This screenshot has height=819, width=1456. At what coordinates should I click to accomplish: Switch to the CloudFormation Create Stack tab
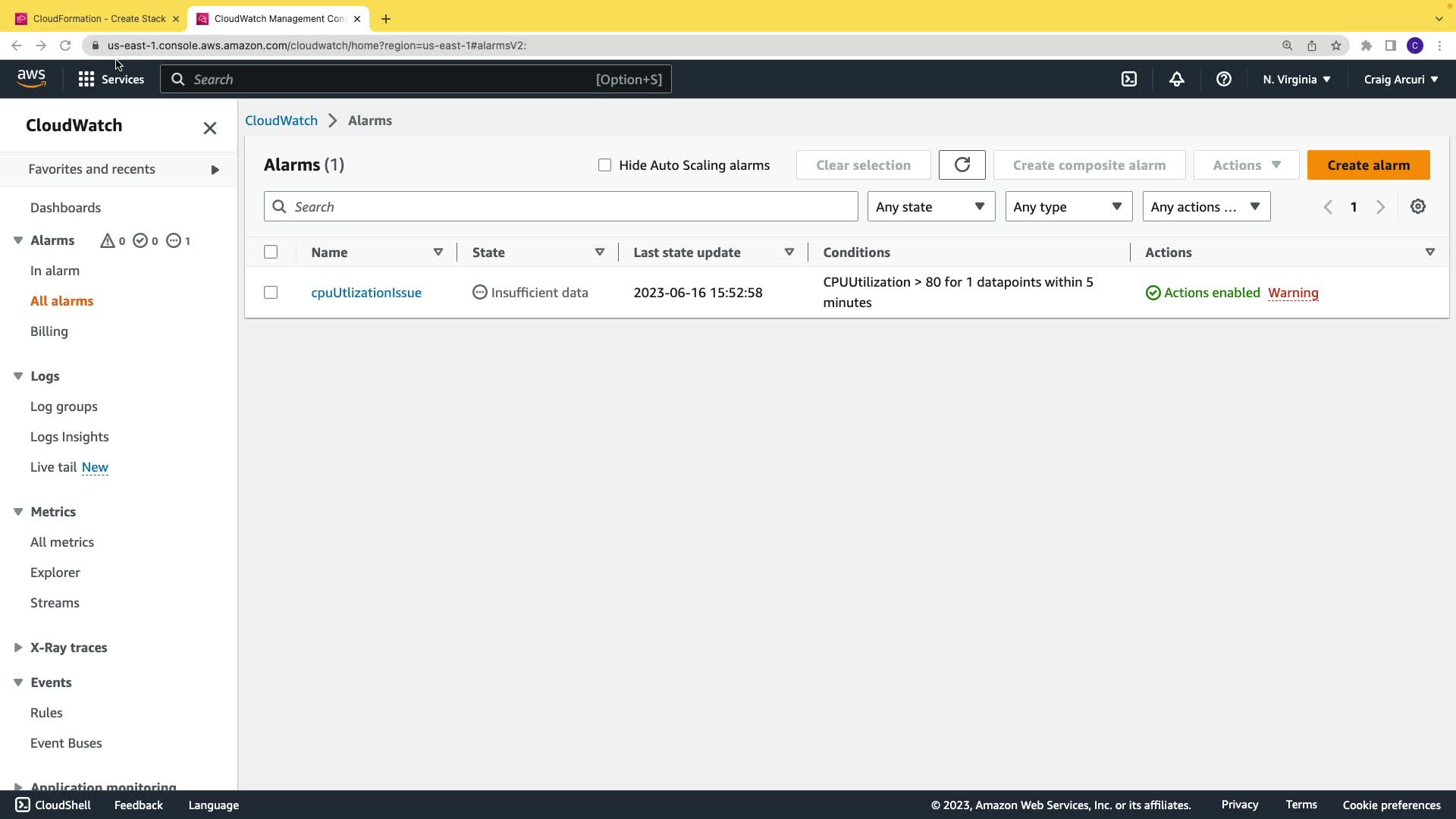(99, 18)
